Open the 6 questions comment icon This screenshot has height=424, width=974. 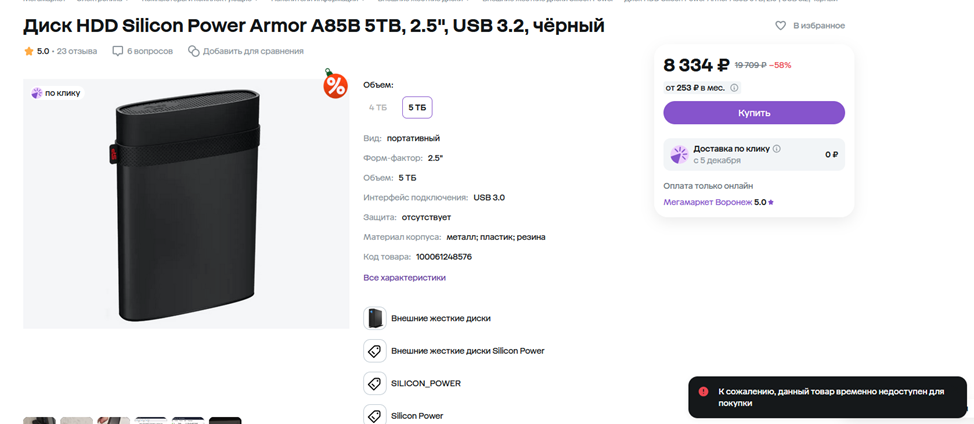pyautogui.click(x=118, y=51)
